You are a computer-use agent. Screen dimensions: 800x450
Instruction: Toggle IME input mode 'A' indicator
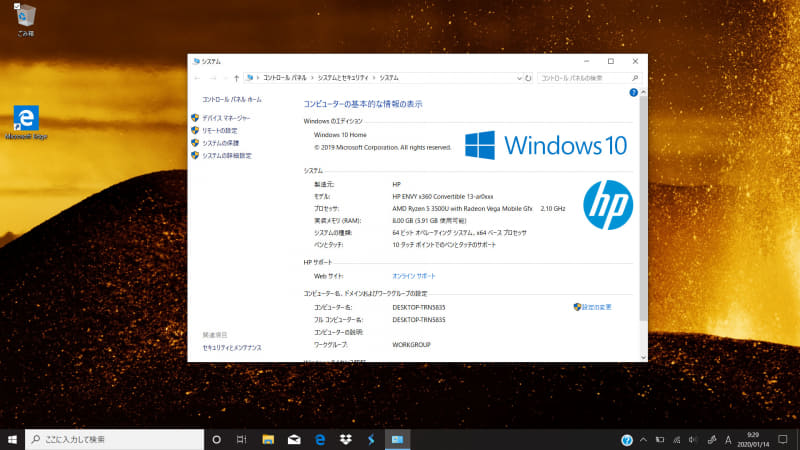(x=728, y=440)
